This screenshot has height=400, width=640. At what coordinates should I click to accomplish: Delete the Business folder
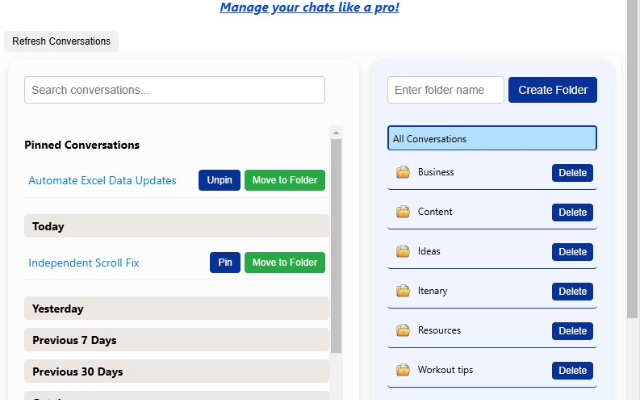point(572,173)
